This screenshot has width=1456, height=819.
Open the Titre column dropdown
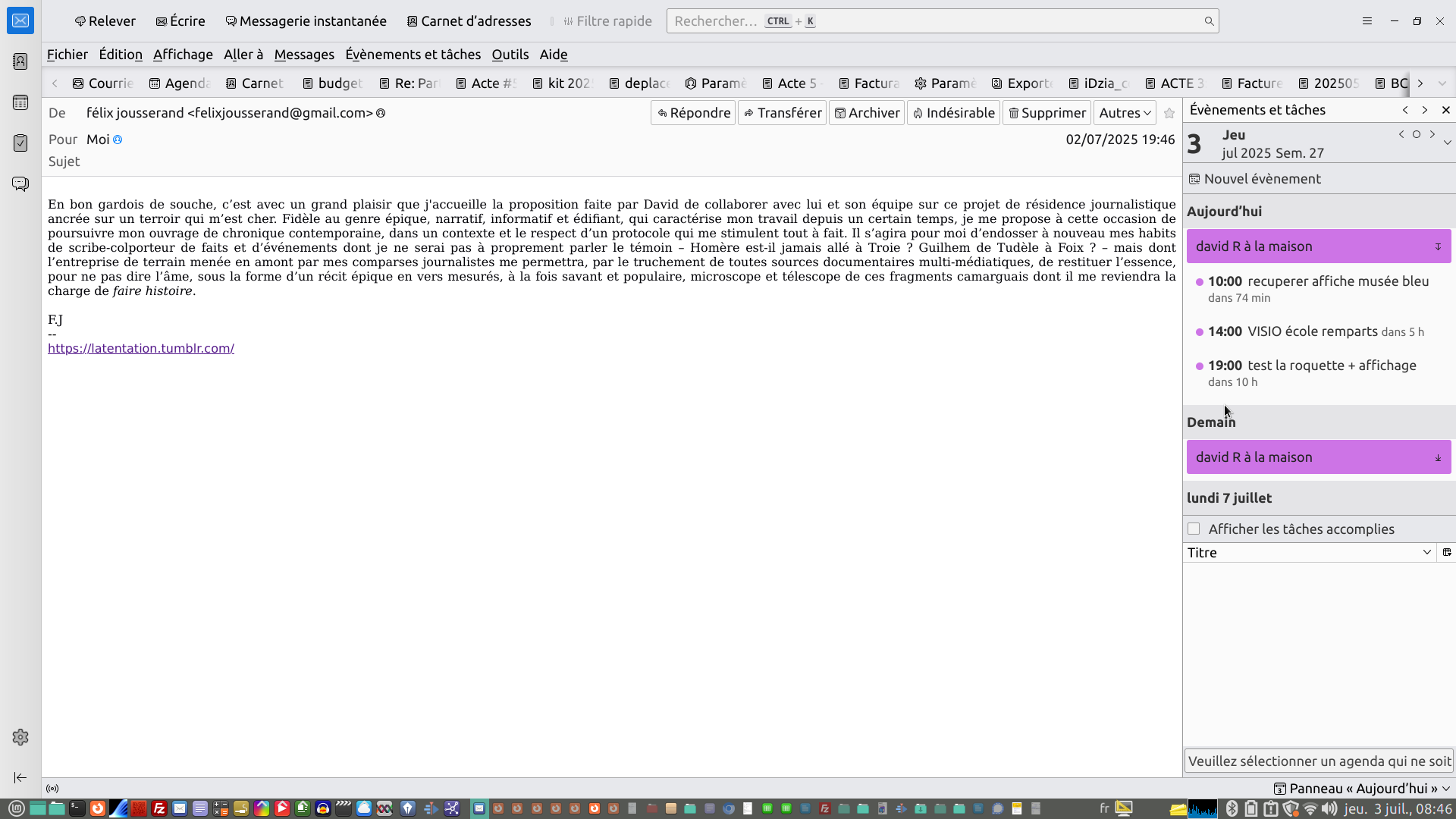[1426, 553]
